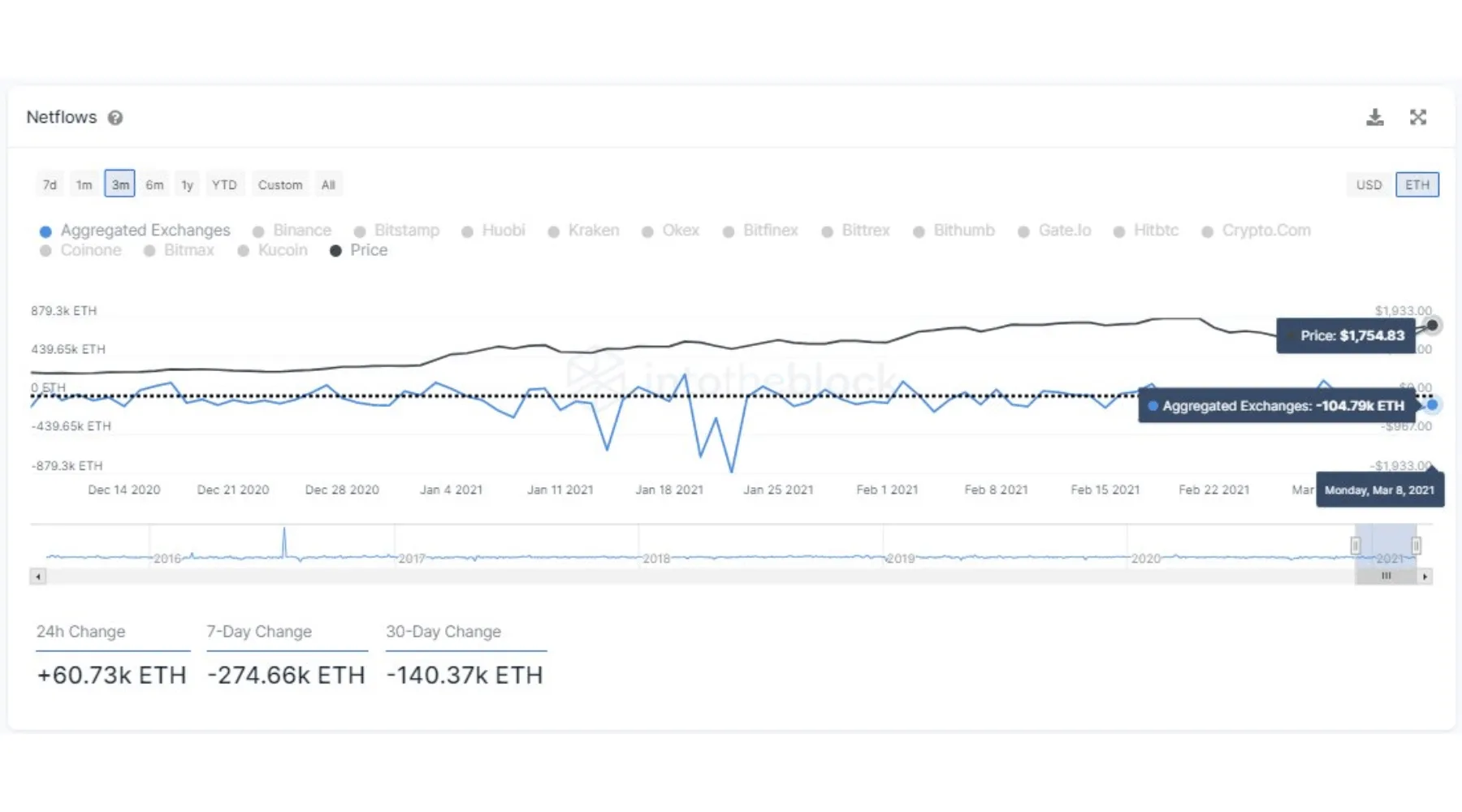
Task: Click the navigator right scroll arrow
Action: click(x=1425, y=577)
